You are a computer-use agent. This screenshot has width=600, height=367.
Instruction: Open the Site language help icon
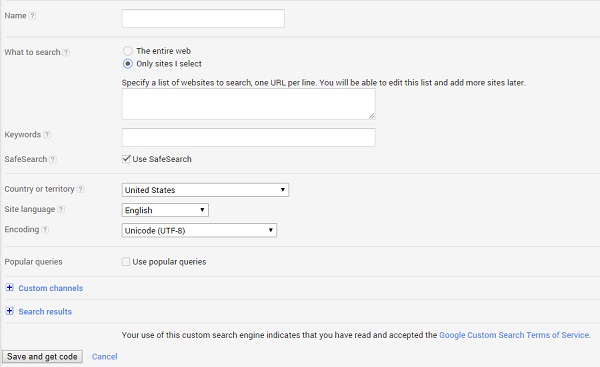click(61, 209)
